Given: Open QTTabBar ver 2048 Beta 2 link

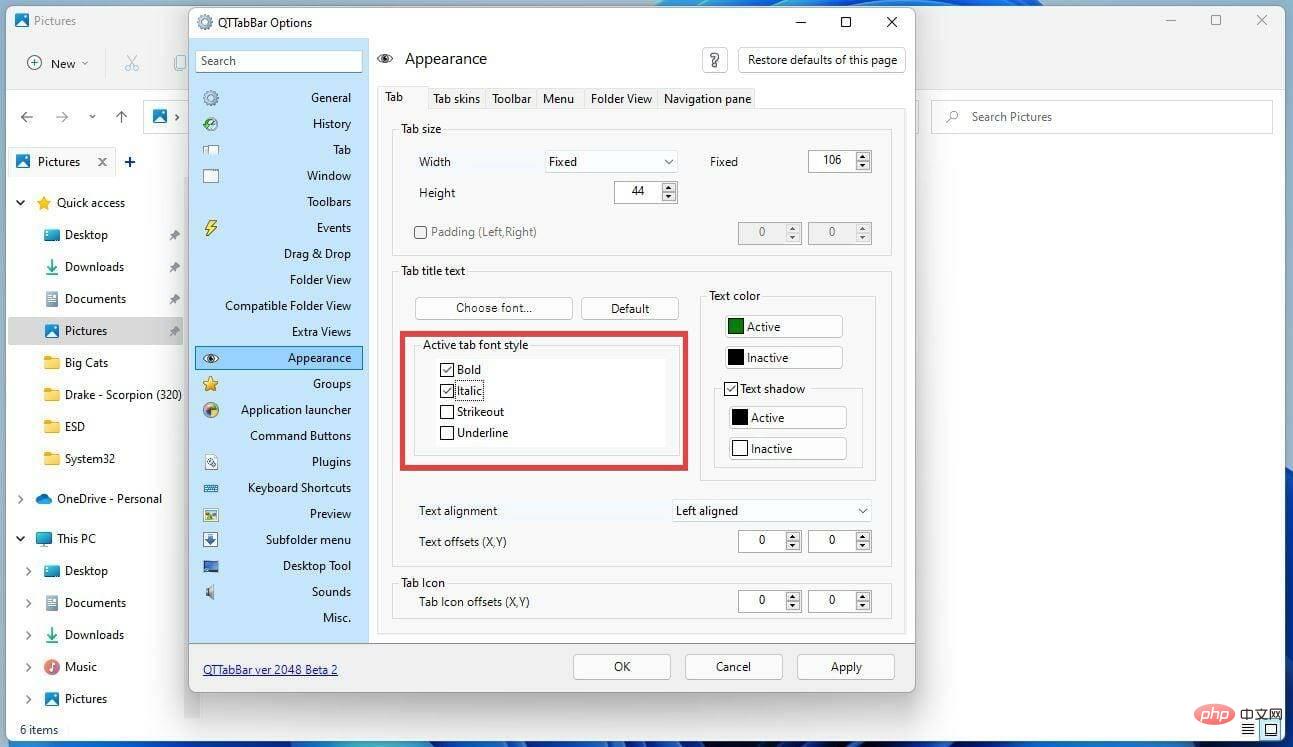Looking at the screenshot, I should click(270, 670).
